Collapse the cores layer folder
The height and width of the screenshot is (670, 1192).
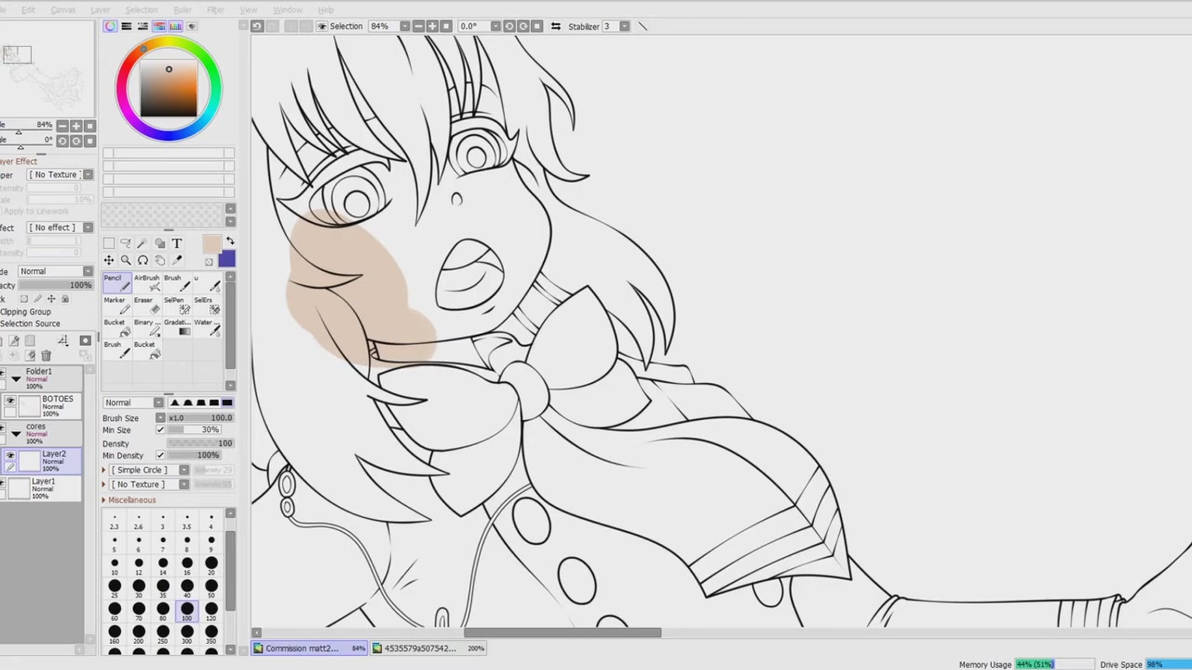[x=16, y=433]
